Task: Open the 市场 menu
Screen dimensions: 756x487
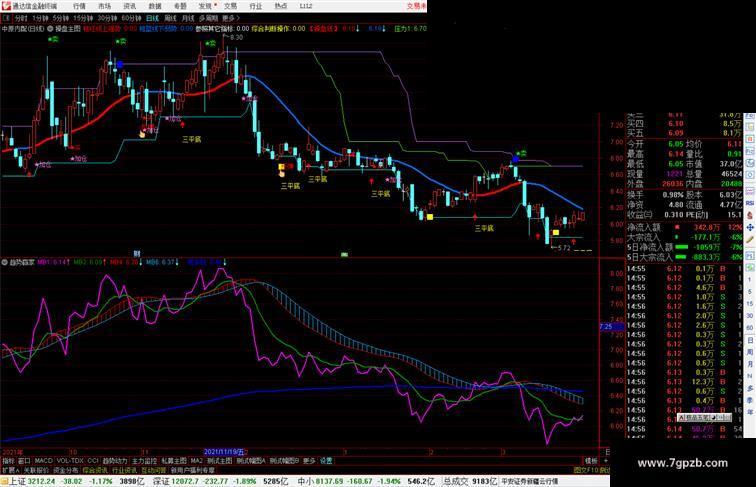Action: tap(104, 6)
